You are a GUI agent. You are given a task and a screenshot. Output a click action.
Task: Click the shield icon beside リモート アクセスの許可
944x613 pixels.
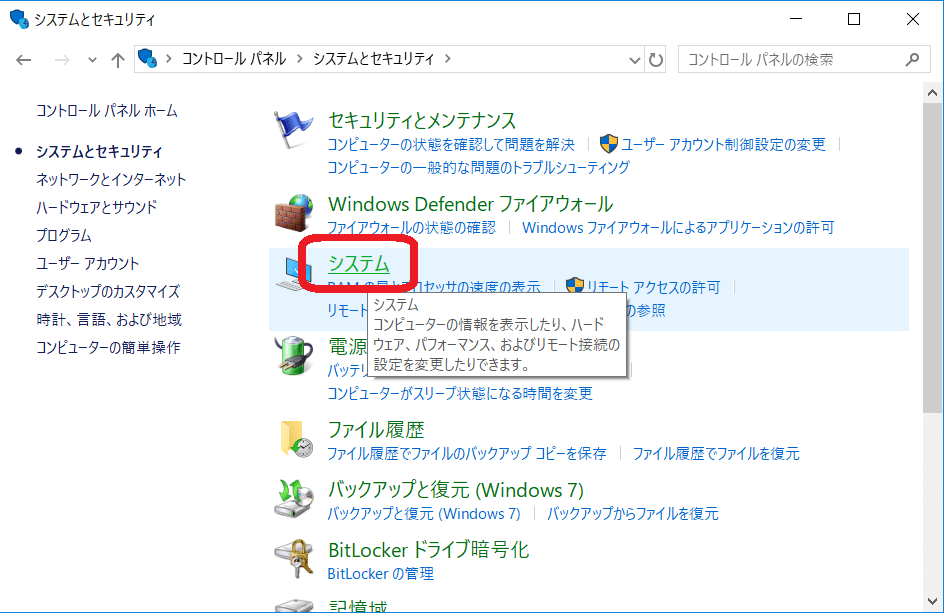575,286
